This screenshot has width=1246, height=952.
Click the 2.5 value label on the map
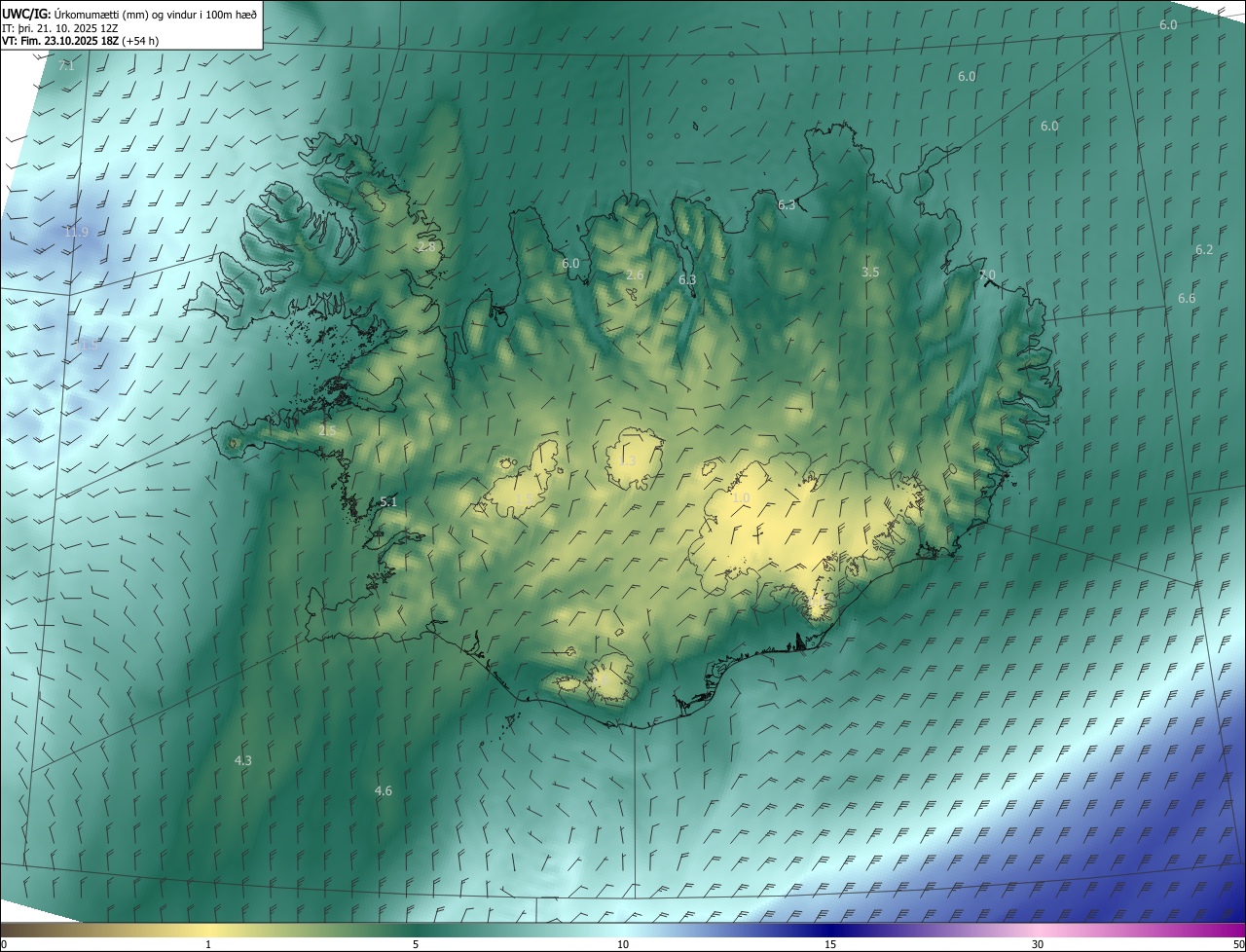pos(327,430)
